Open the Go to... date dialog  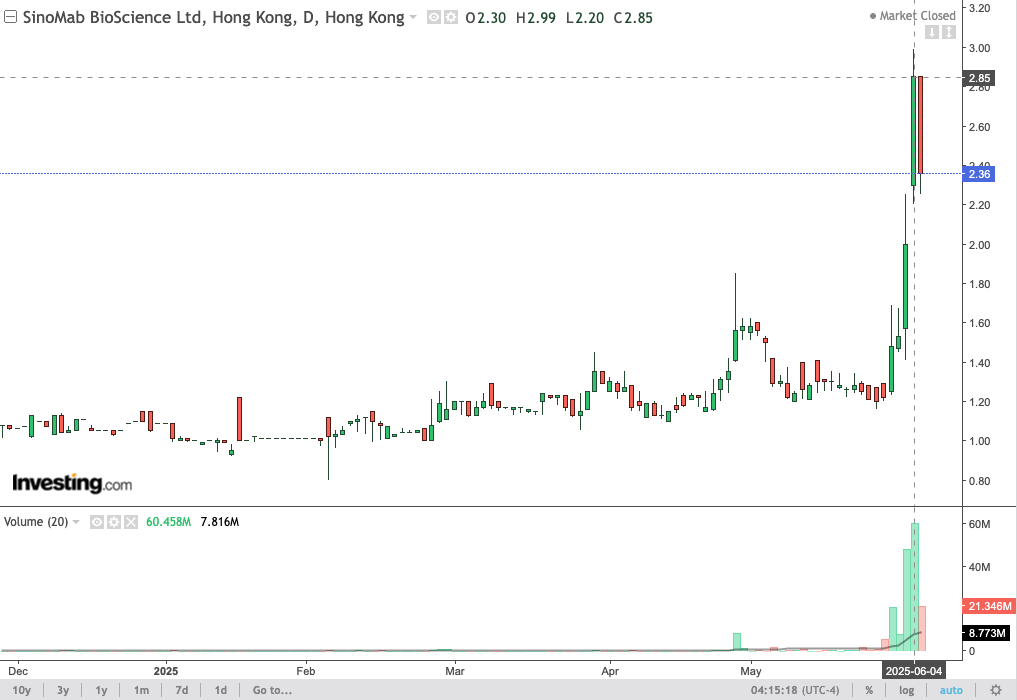click(x=272, y=690)
